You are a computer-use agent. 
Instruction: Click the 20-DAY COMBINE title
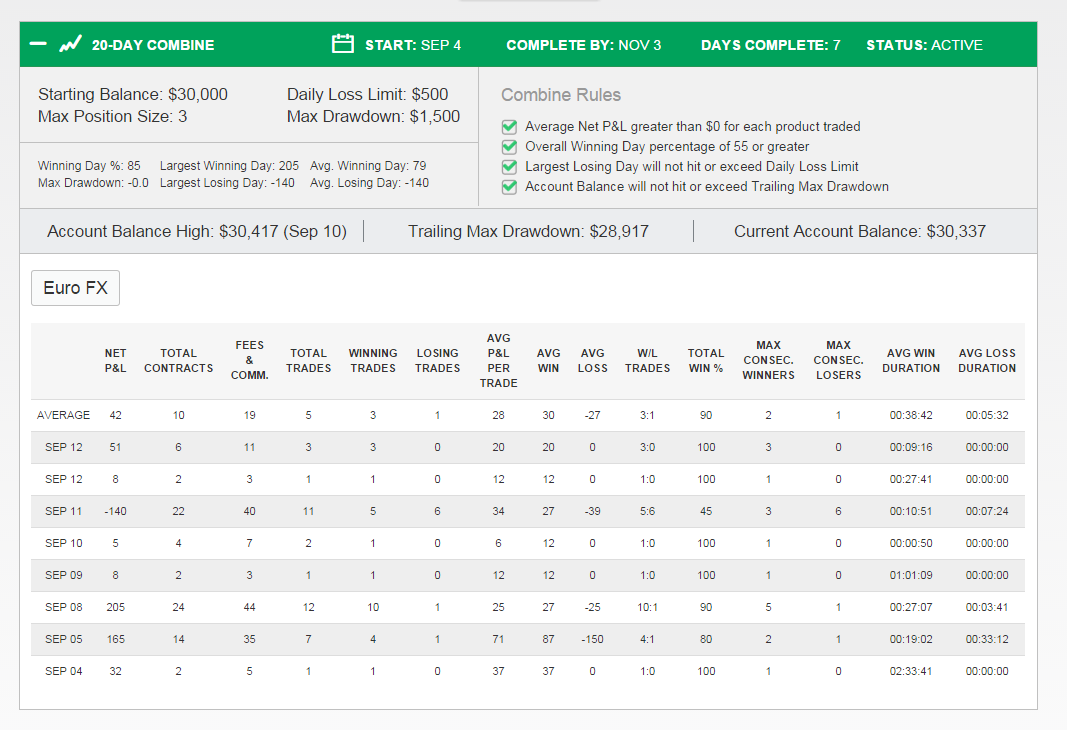tap(153, 45)
